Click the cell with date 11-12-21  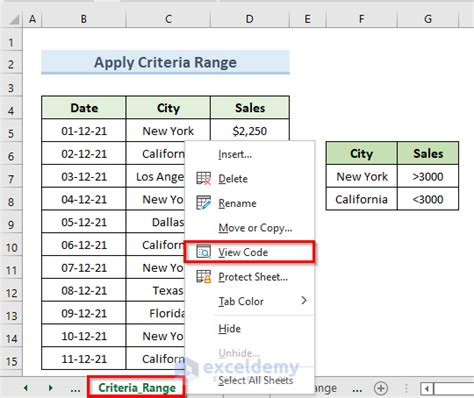coord(84,359)
